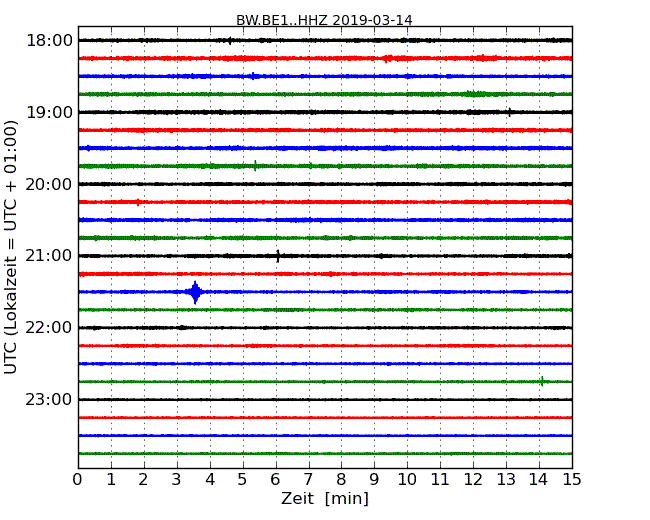
Task: Click the 20:00 y-axis label
Action: [49, 184]
